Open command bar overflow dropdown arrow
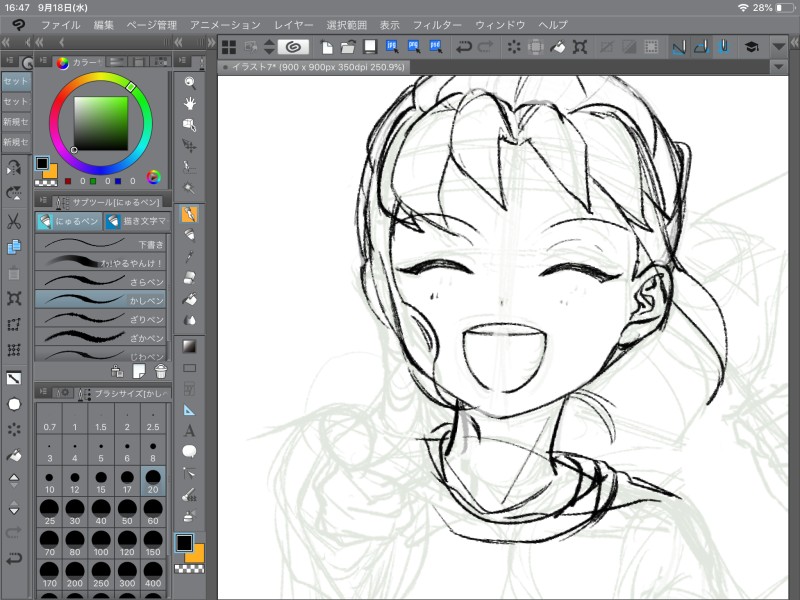 (778, 47)
